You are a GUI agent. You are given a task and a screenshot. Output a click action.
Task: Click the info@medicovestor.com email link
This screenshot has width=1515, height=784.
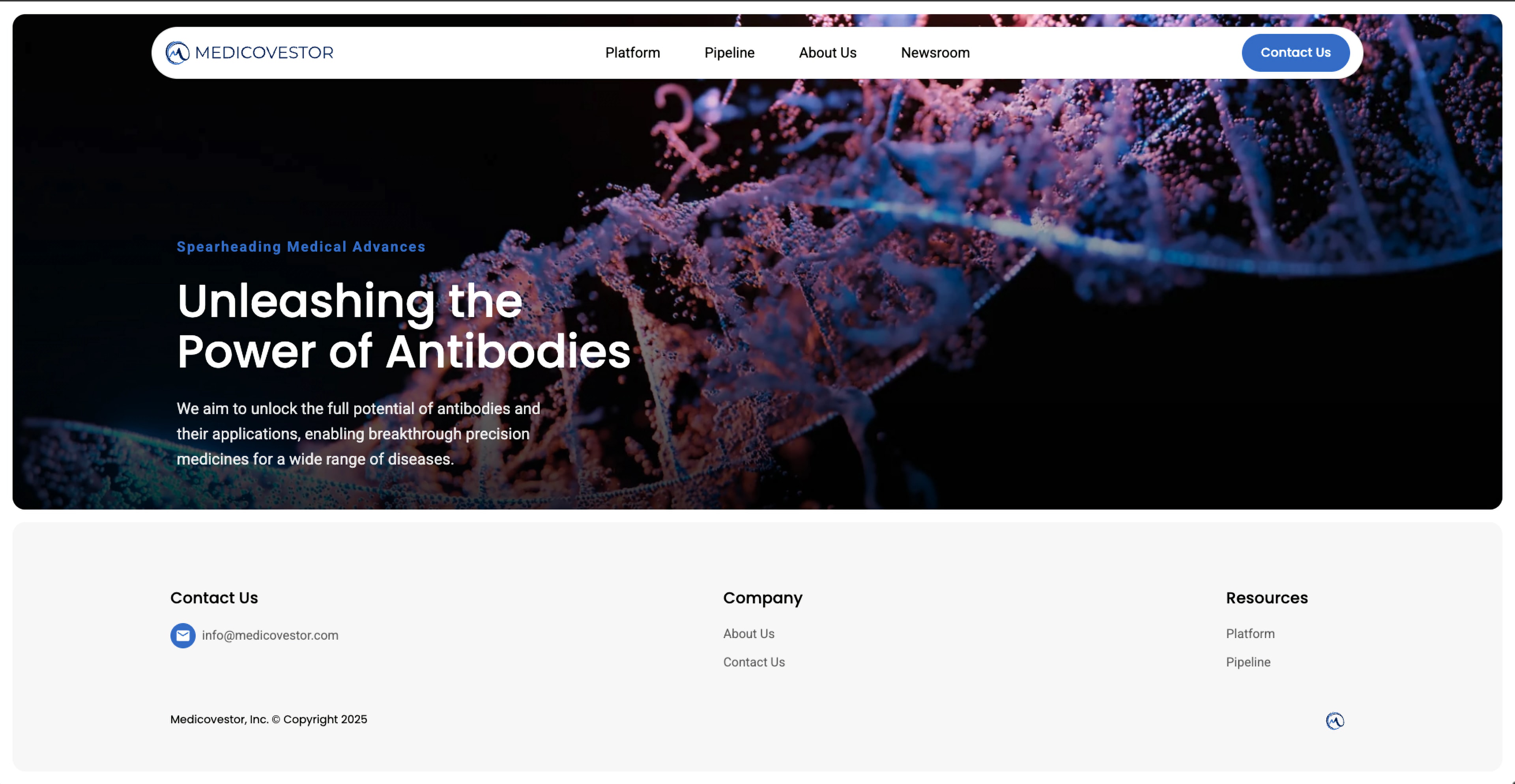pyautogui.click(x=270, y=635)
